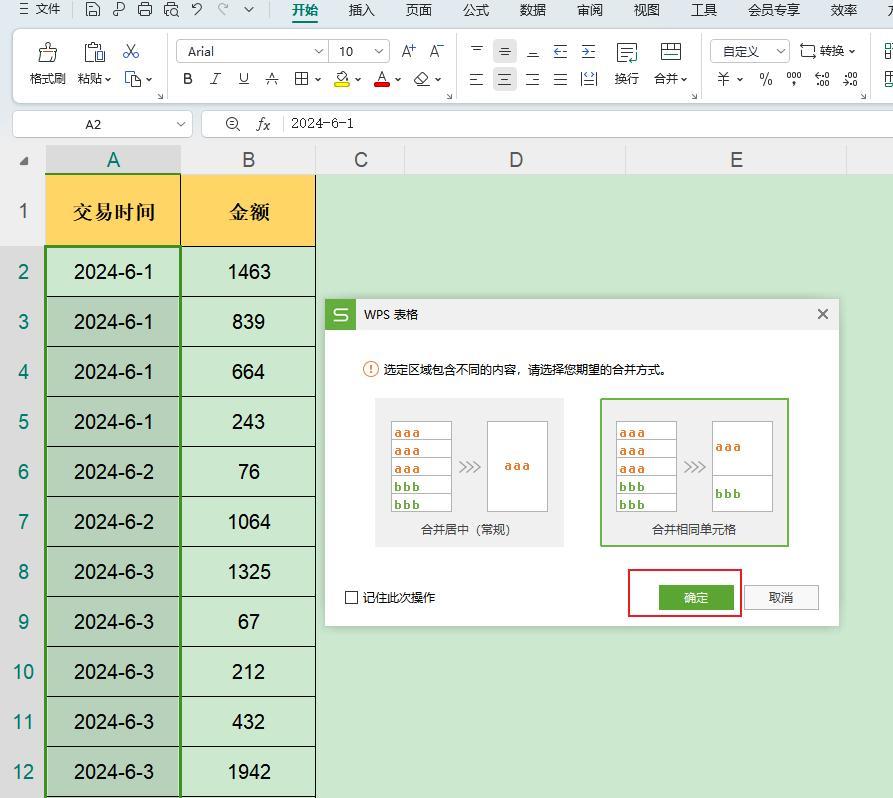The width and height of the screenshot is (893, 798).
Task: Switch to the 页面 tab
Action: (419, 10)
